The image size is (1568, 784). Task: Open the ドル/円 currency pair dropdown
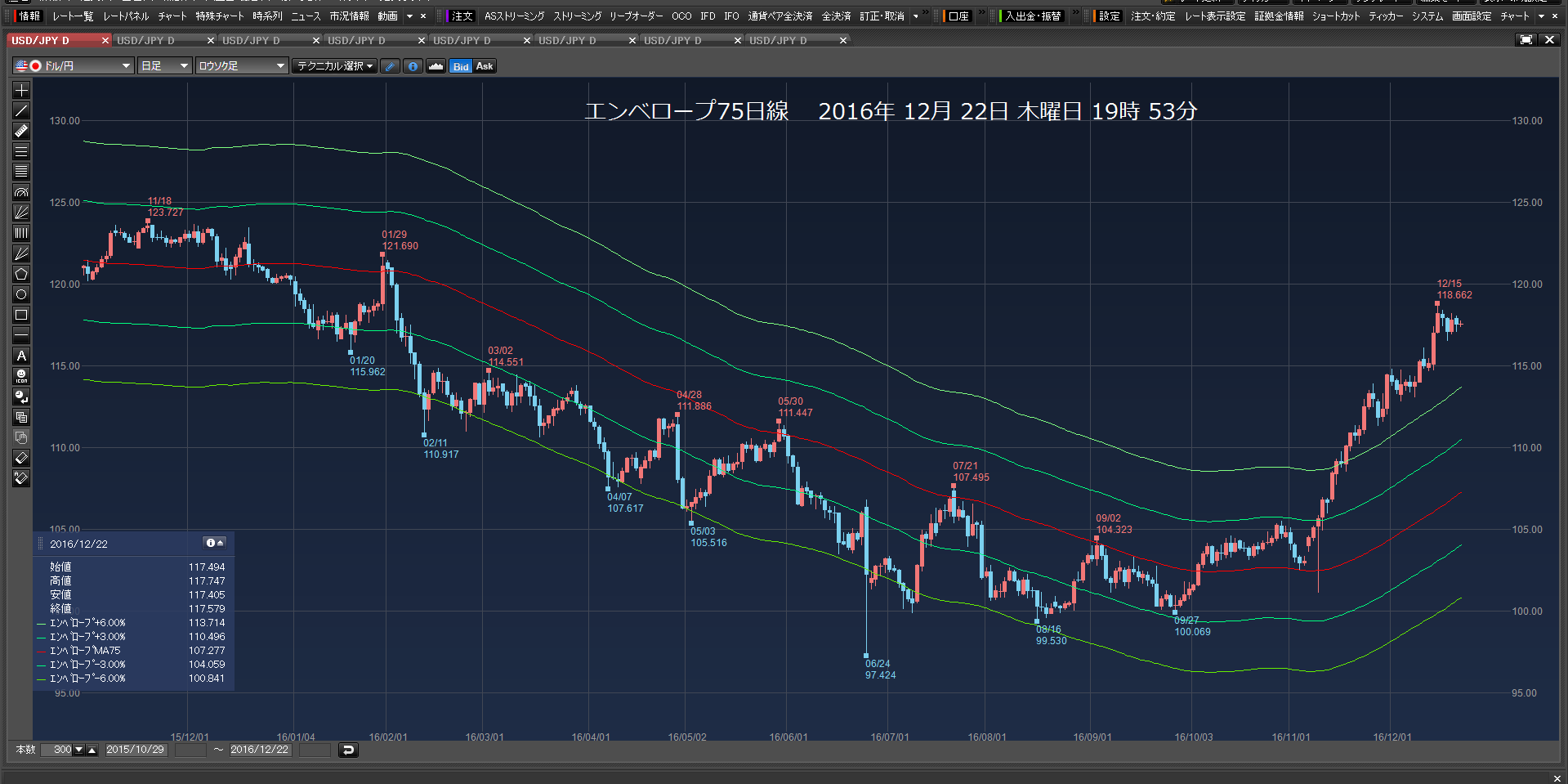pos(73,66)
